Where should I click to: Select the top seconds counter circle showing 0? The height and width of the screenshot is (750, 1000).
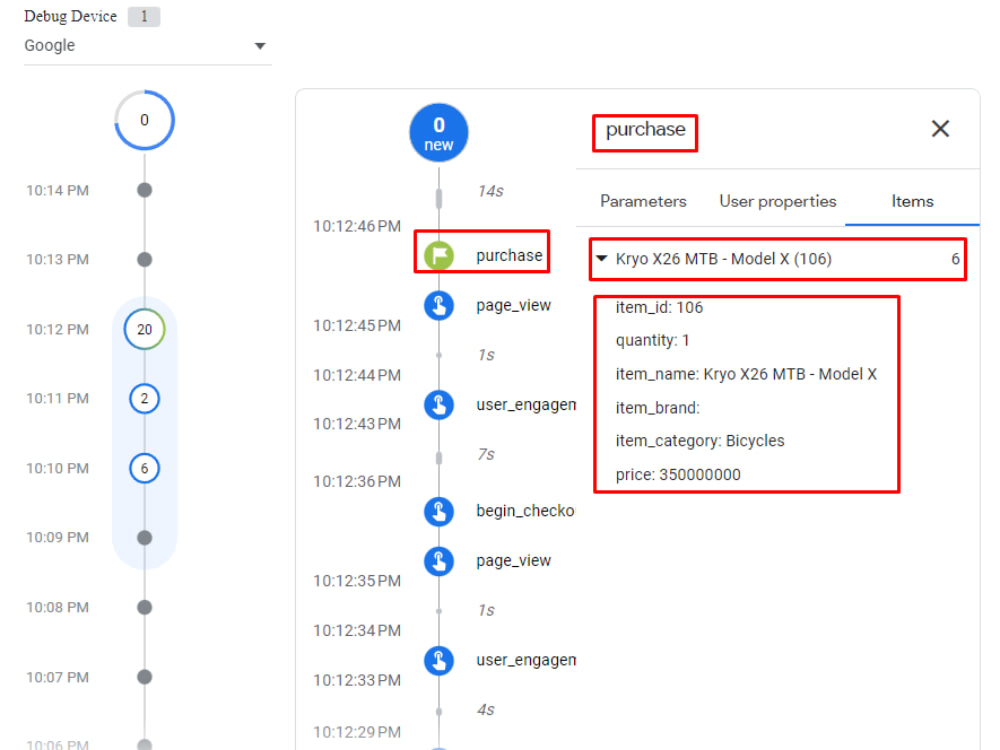pyautogui.click(x=145, y=119)
